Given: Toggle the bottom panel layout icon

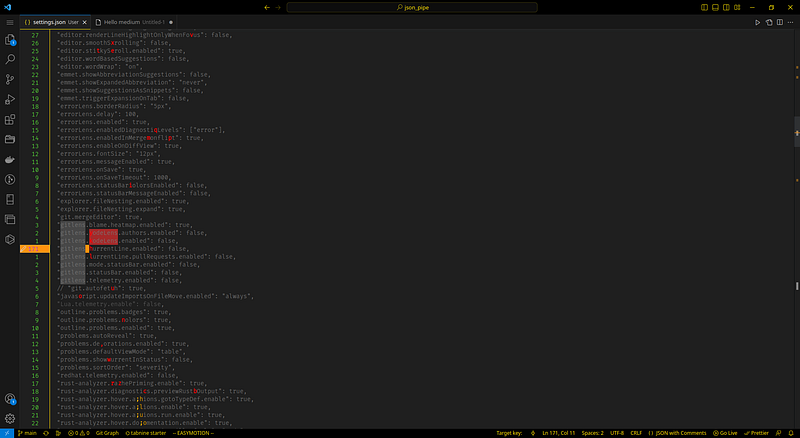Looking at the screenshot, I should pos(715,7).
